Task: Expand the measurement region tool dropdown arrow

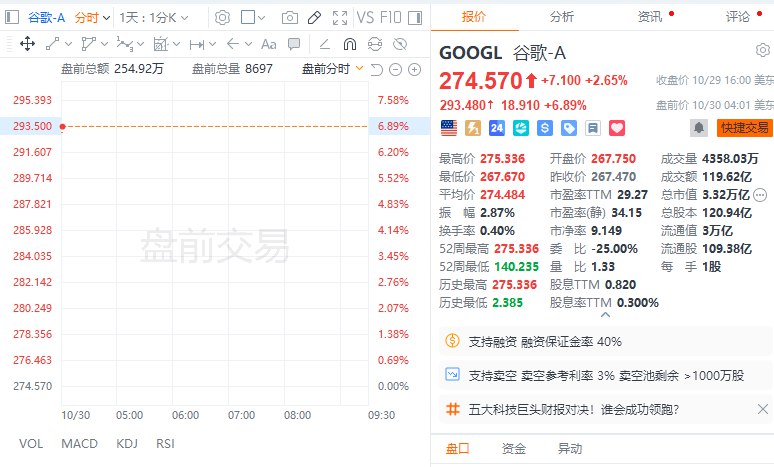Action: coord(177,44)
